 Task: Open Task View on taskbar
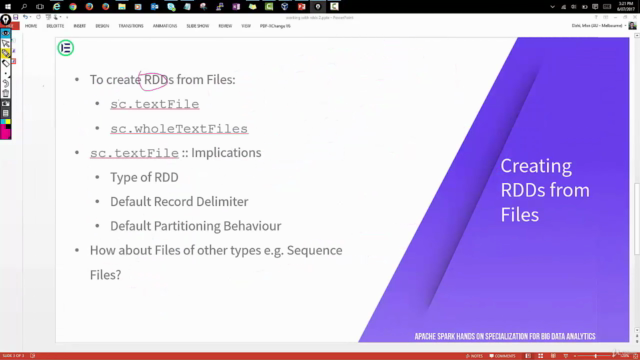(x=40, y=7)
